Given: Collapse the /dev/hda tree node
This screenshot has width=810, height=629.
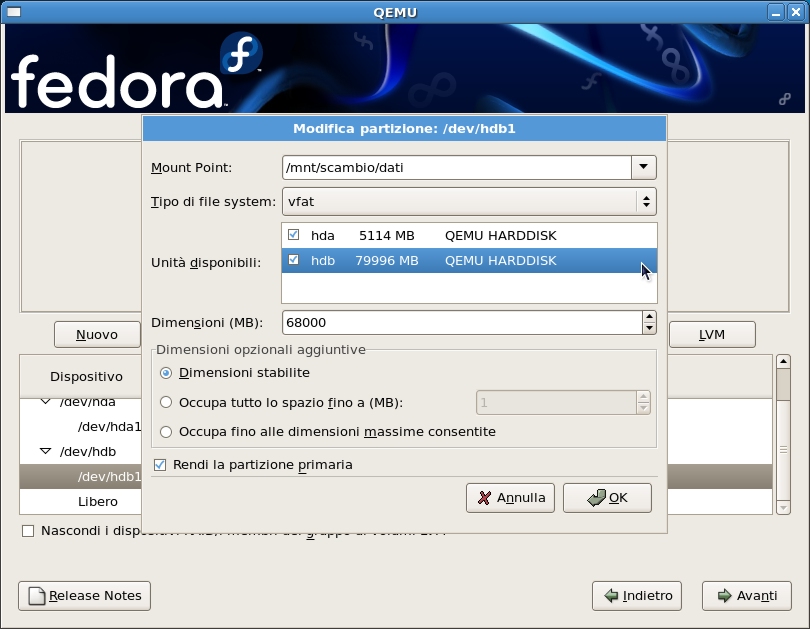Looking at the screenshot, I should click(x=45, y=402).
